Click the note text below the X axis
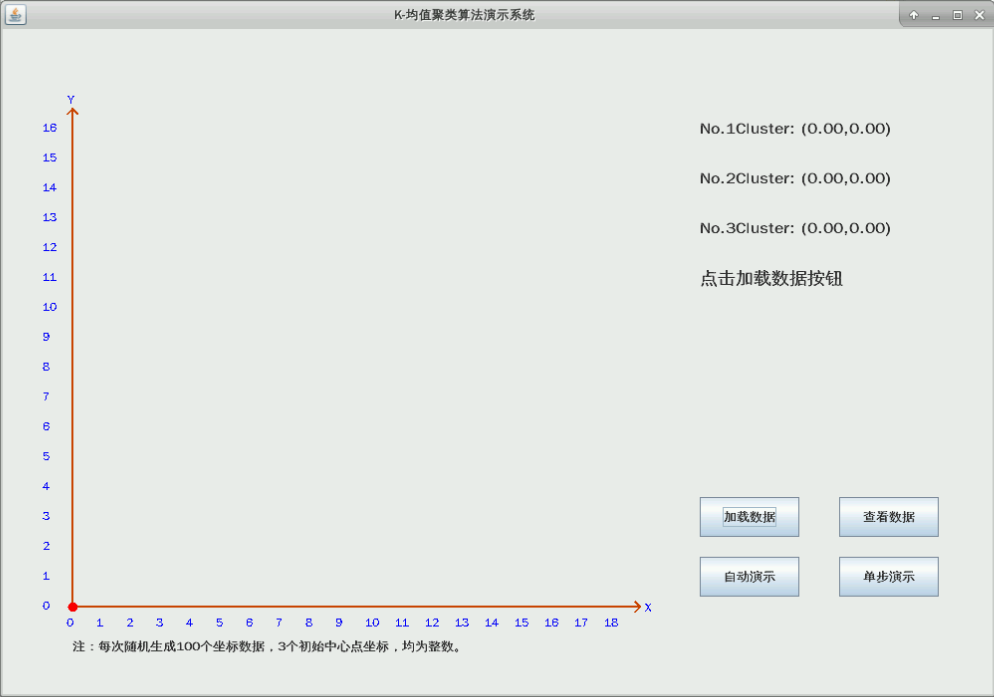Image resolution: width=994 pixels, height=697 pixels. tap(268, 647)
